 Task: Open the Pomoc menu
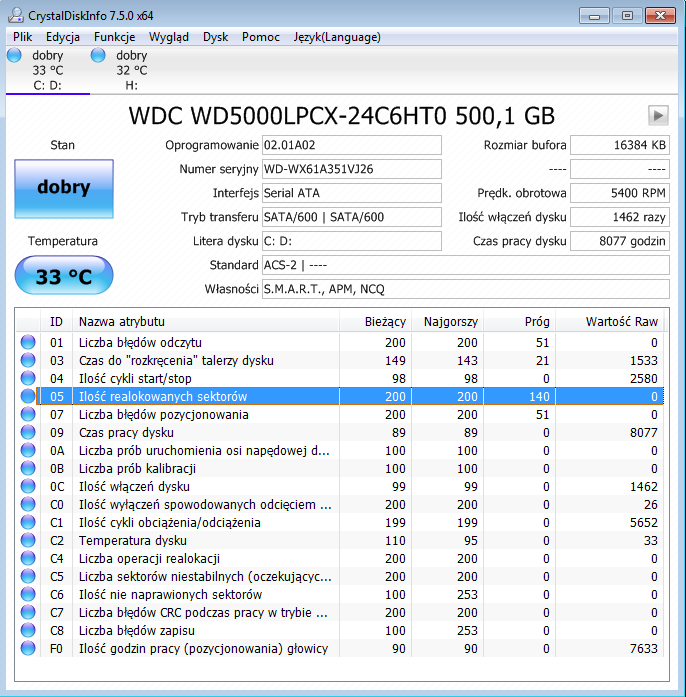261,37
